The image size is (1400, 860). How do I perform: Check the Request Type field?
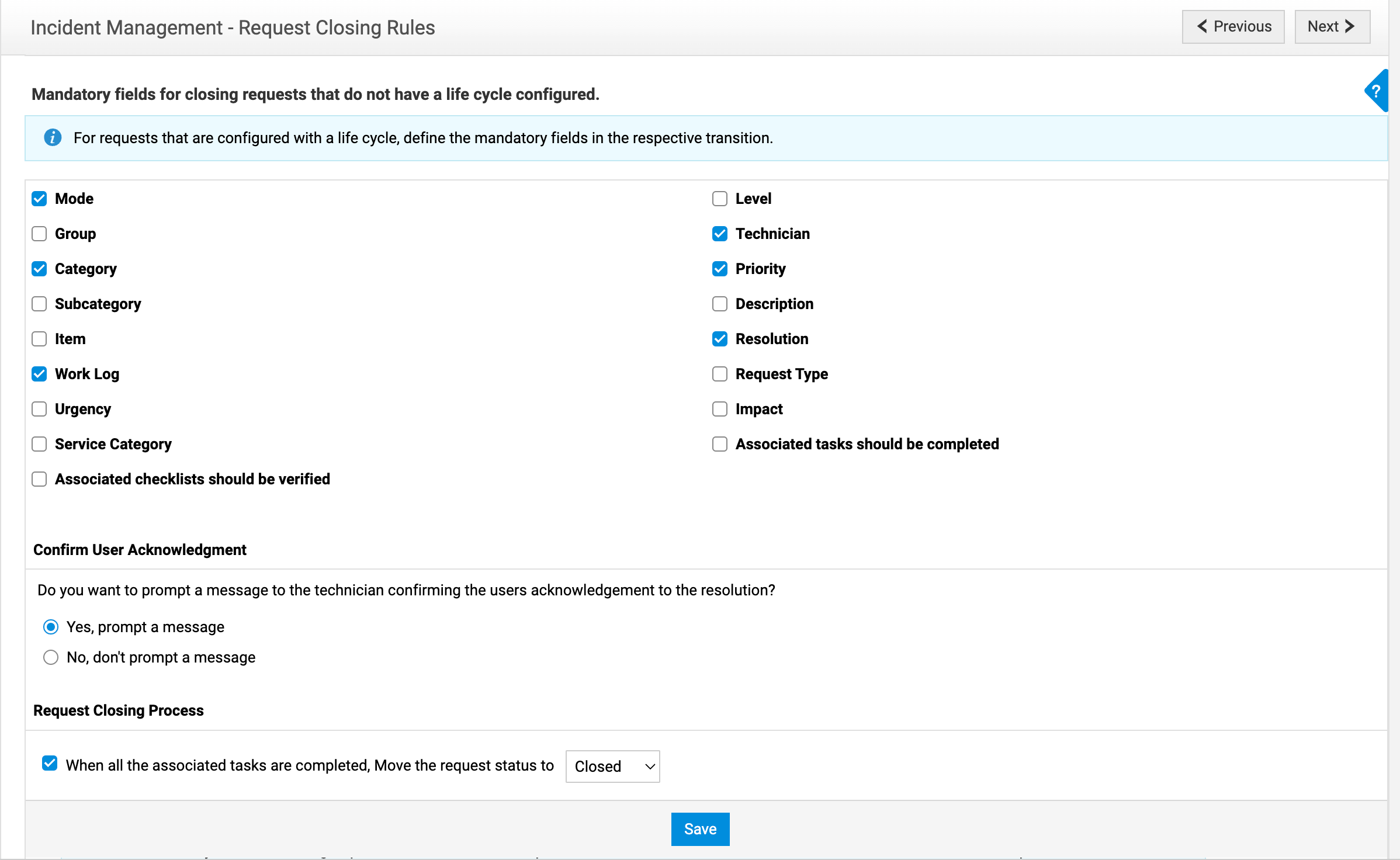[720, 374]
